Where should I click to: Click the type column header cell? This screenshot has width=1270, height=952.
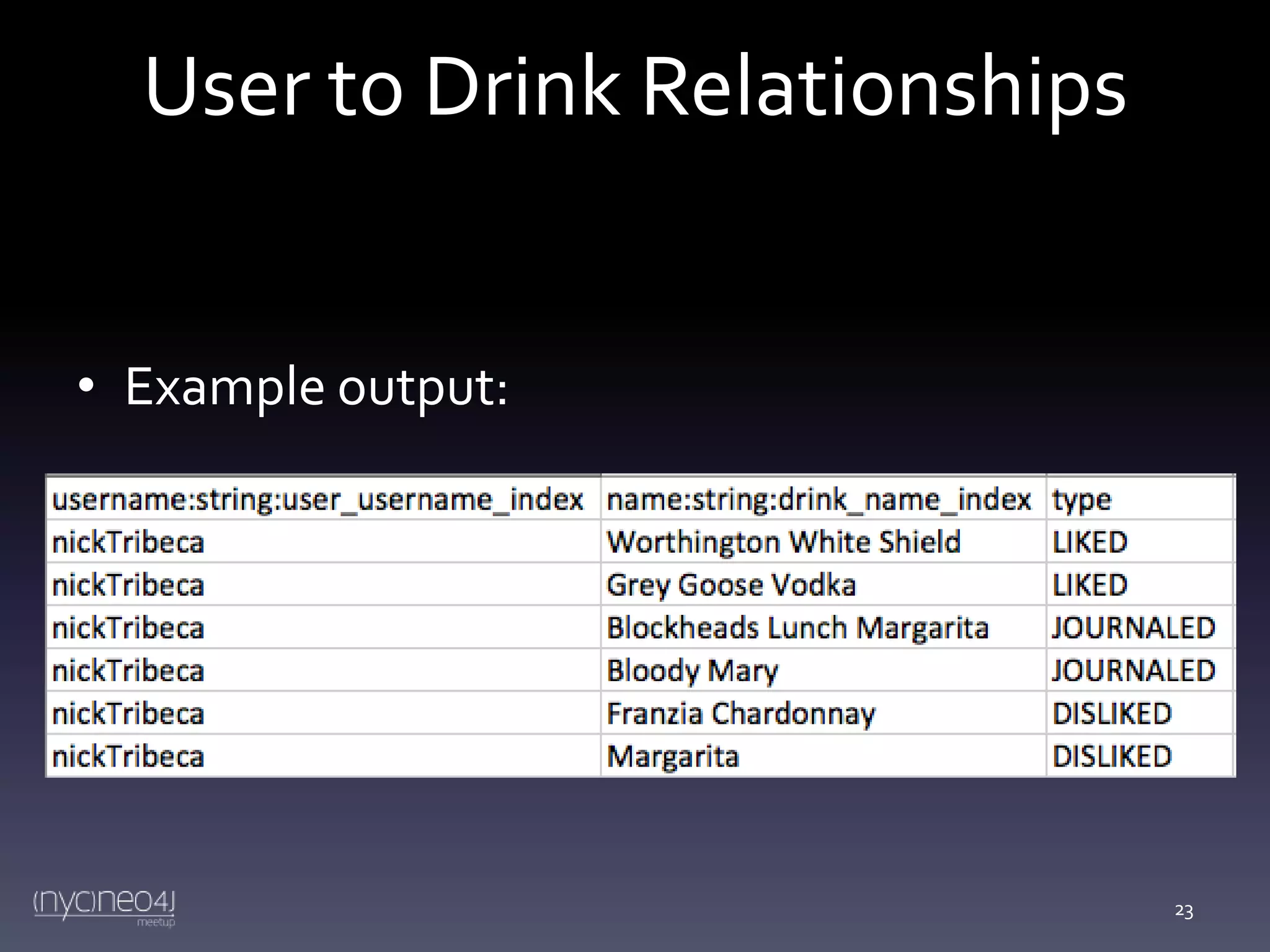pos(1081,500)
